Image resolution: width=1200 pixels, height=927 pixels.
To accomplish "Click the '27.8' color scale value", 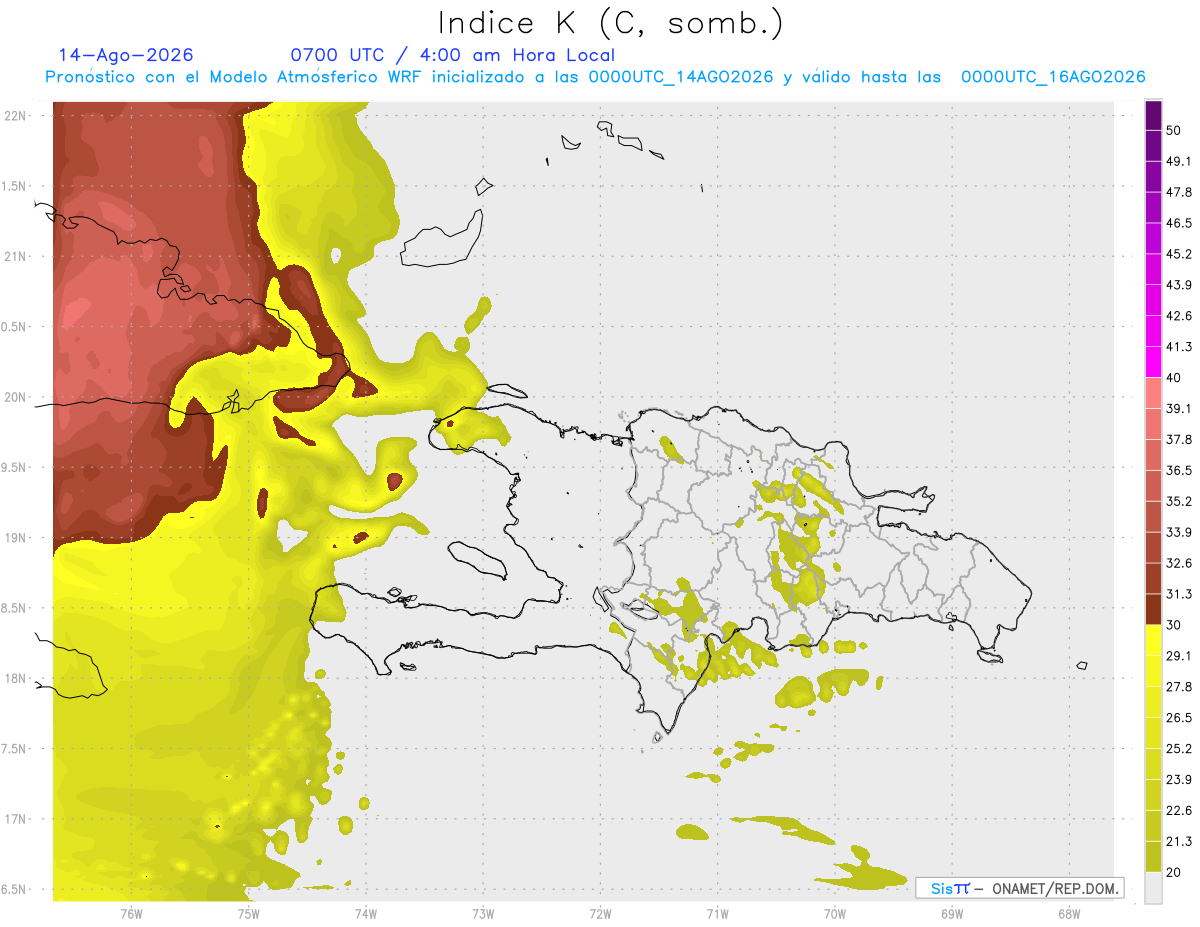I will pos(1179,686).
